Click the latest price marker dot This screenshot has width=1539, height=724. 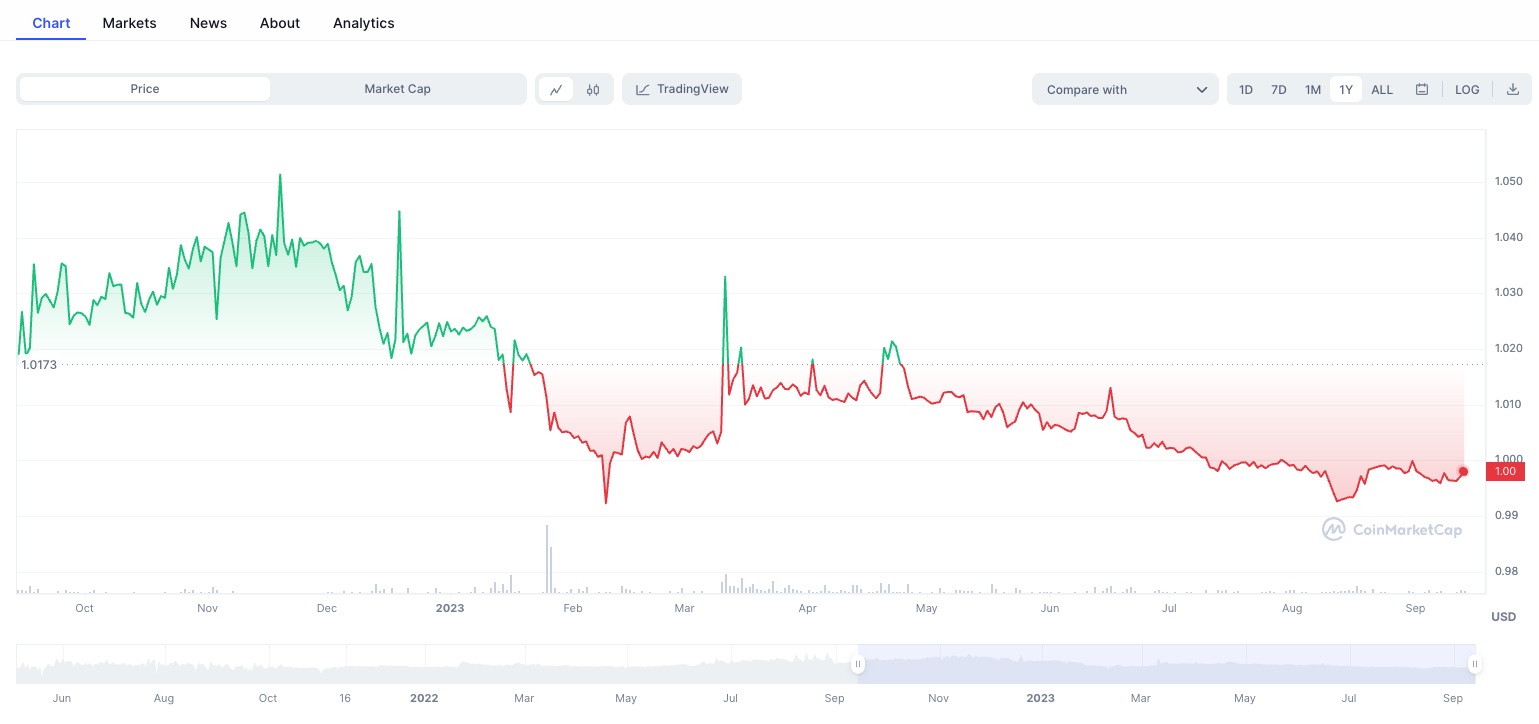point(1462,471)
